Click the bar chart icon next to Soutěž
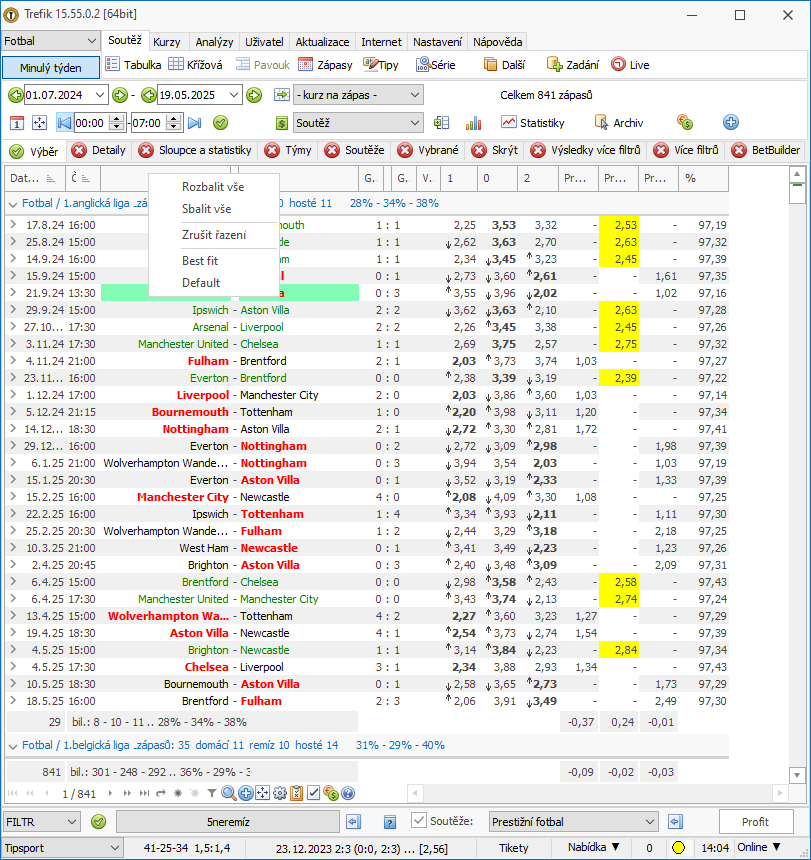 pos(473,123)
